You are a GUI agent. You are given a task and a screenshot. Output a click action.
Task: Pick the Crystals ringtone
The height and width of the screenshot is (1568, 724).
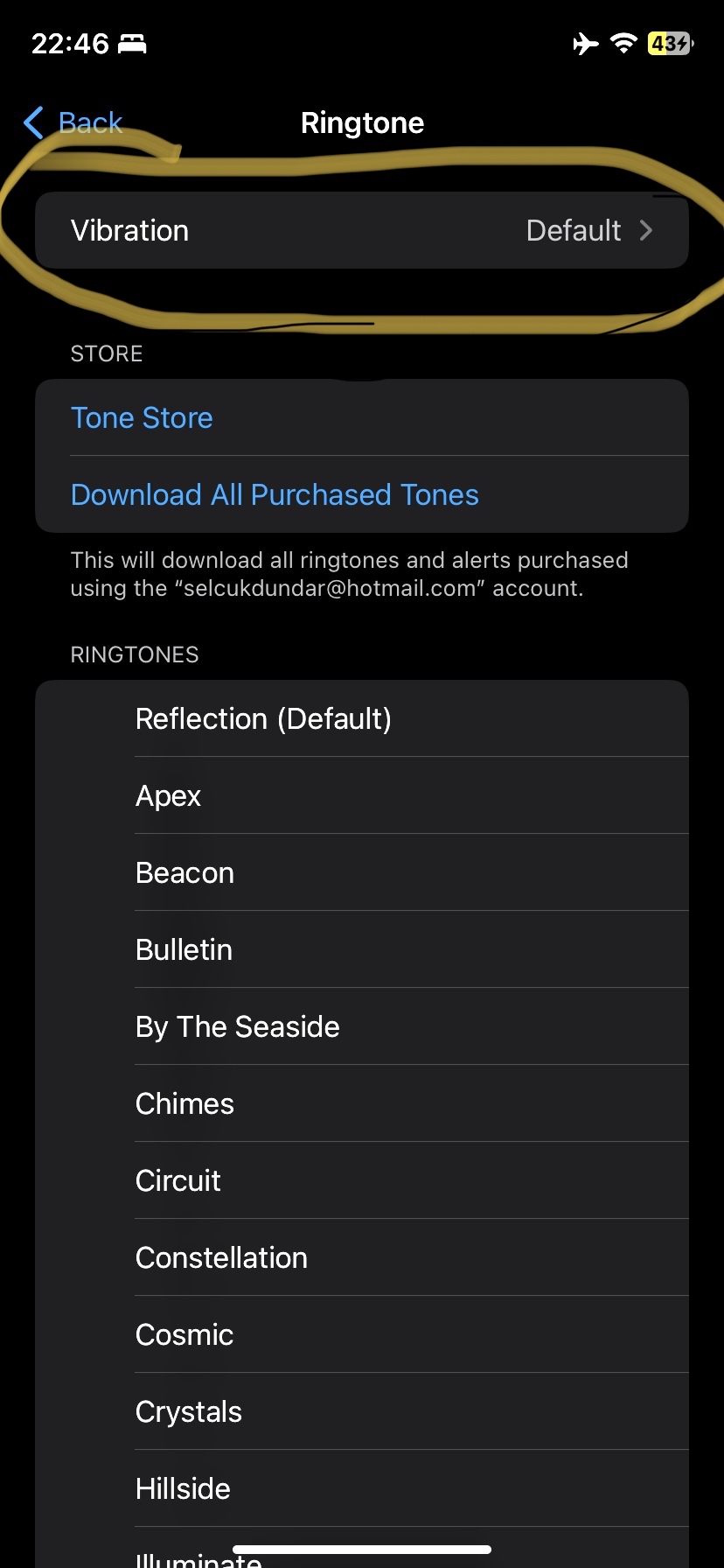(362, 1411)
